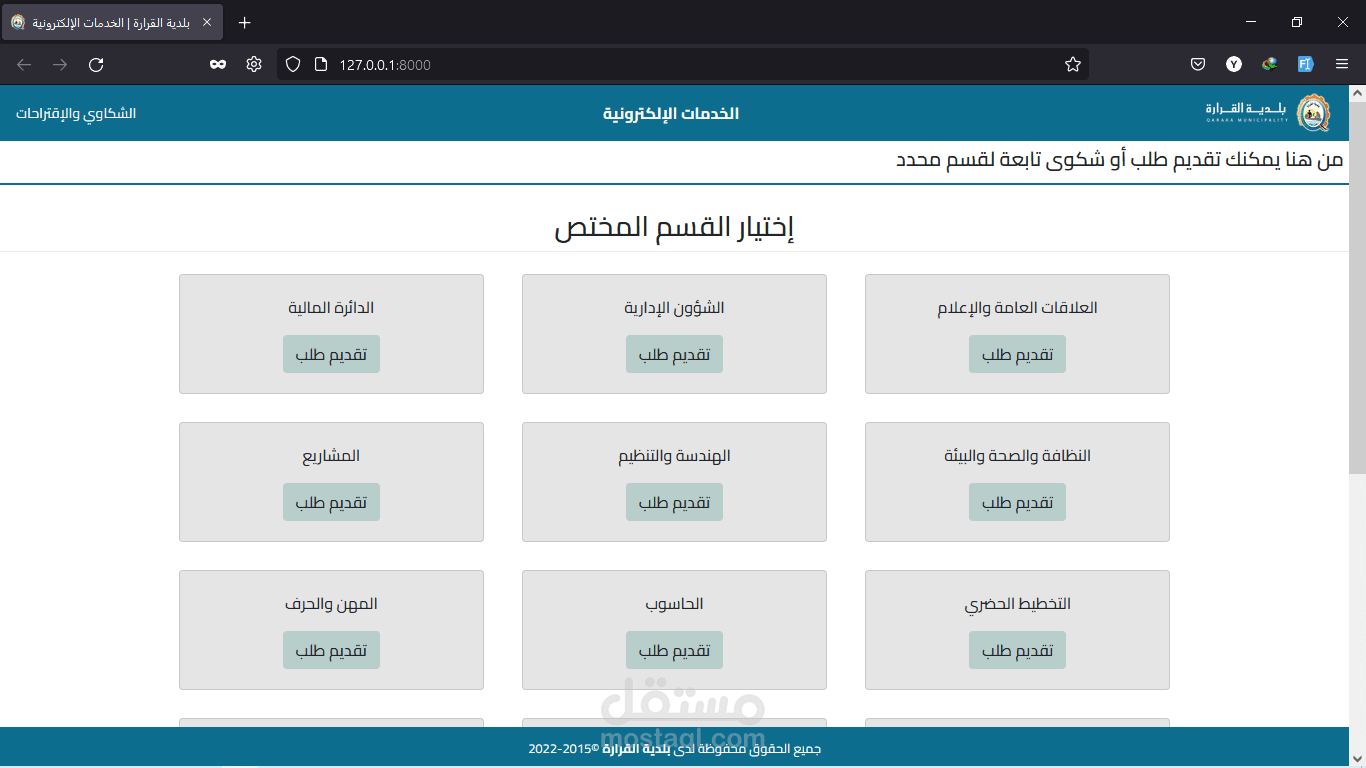Image resolution: width=1366 pixels, height=768 pixels.
Task: Click تقديم طلب under النظافة والصحة والبيئة
Action: pos(1017,502)
